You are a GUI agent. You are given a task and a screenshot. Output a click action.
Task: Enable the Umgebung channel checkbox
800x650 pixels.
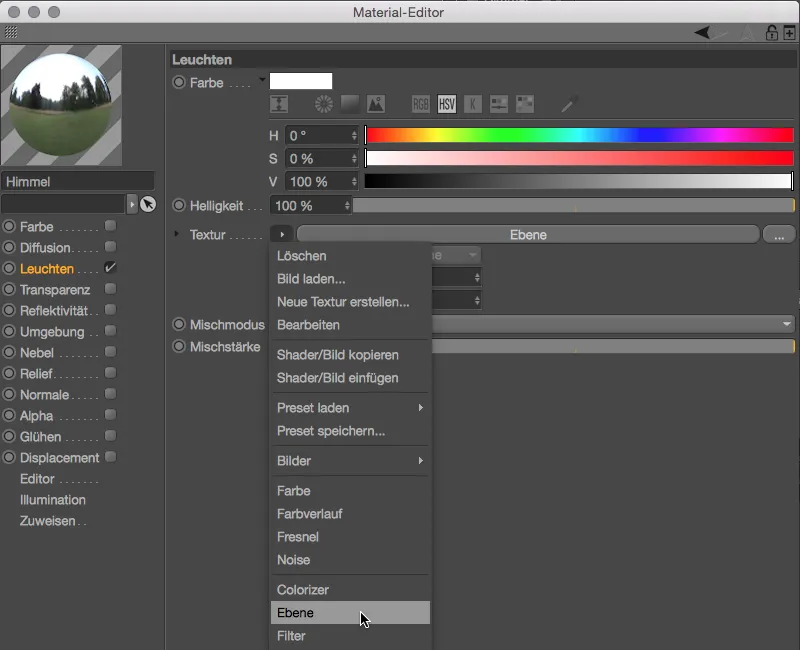point(110,331)
